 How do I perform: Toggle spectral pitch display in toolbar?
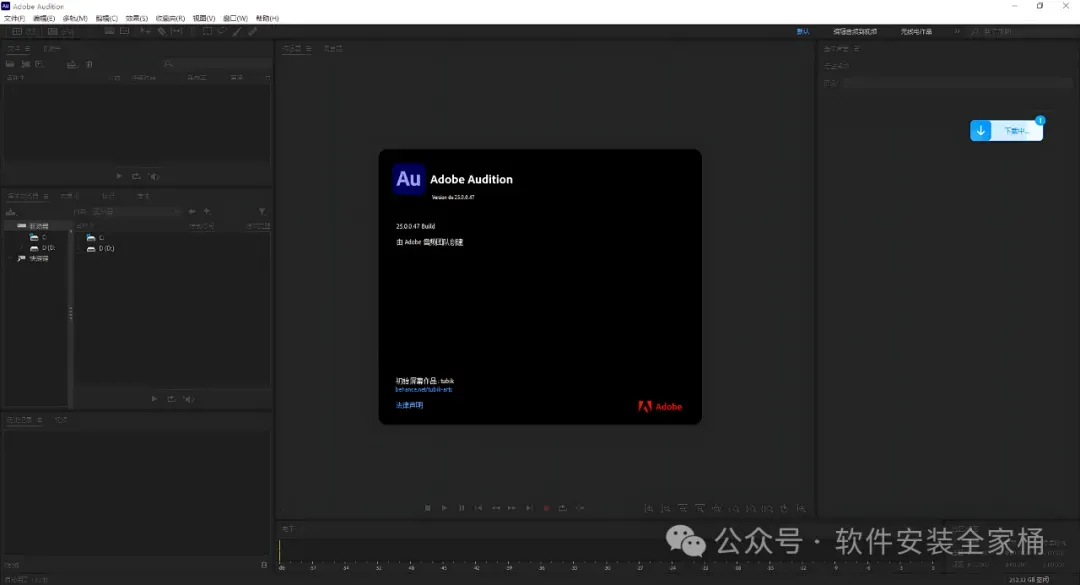[x=125, y=31]
